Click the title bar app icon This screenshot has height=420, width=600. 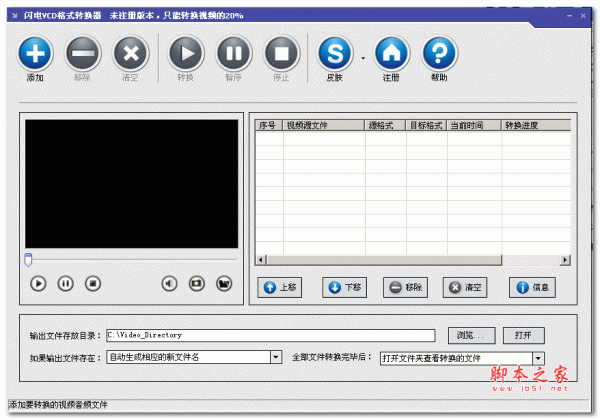pyautogui.click(x=15, y=16)
